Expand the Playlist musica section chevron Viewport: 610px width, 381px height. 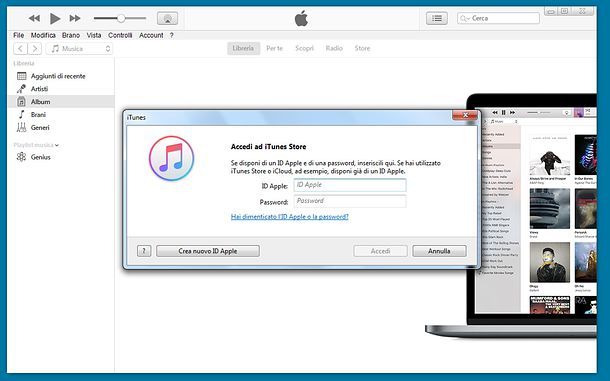(x=57, y=145)
